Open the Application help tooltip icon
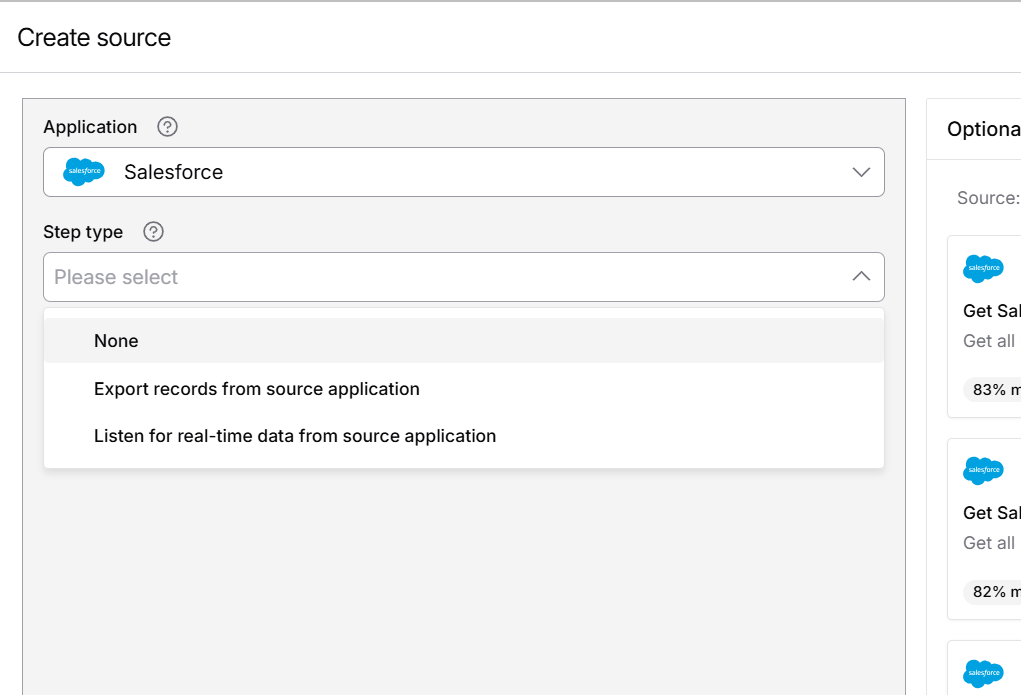The image size is (1021, 695). pyautogui.click(x=166, y=126)
